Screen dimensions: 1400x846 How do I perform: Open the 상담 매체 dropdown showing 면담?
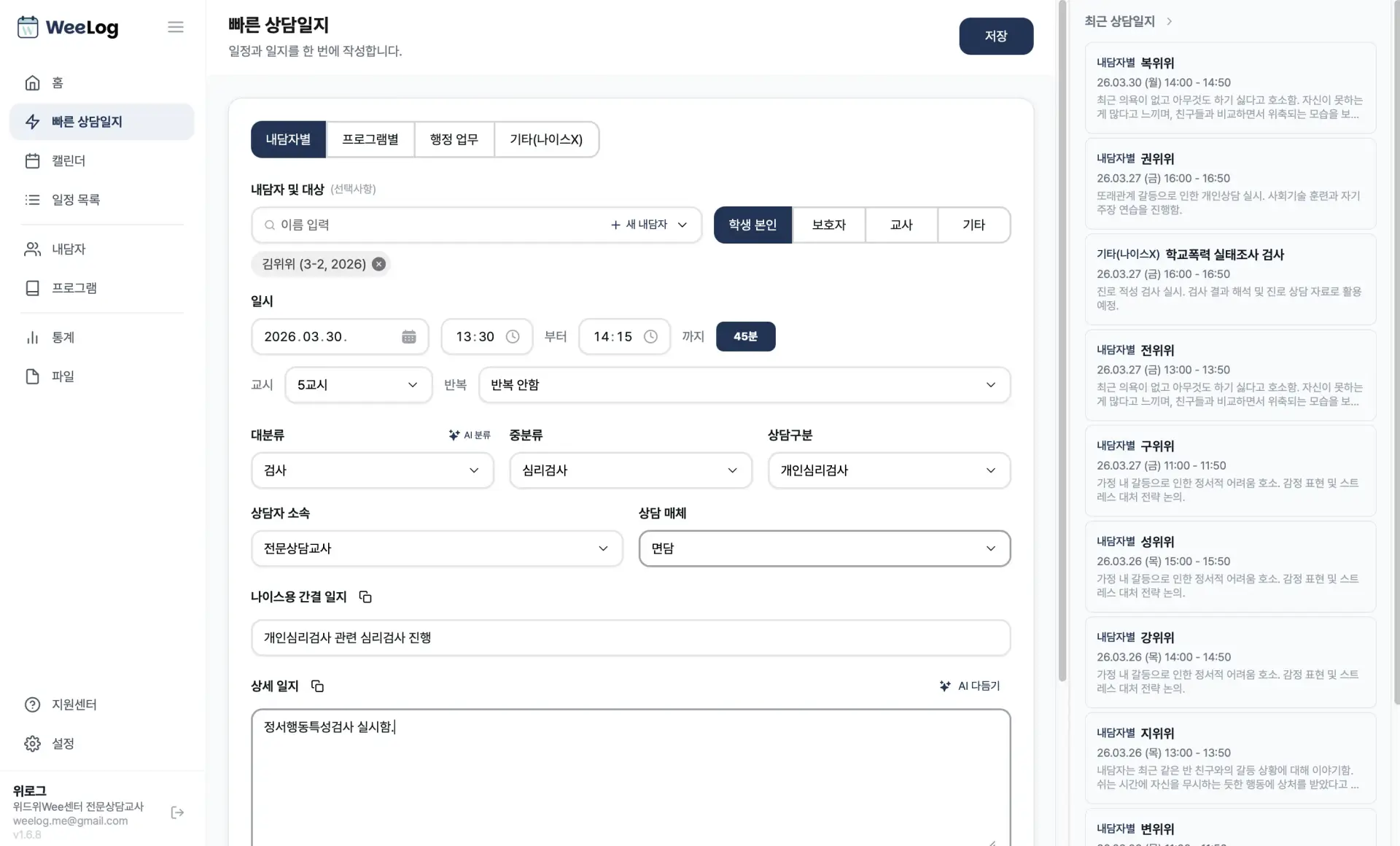click(824, 548)
